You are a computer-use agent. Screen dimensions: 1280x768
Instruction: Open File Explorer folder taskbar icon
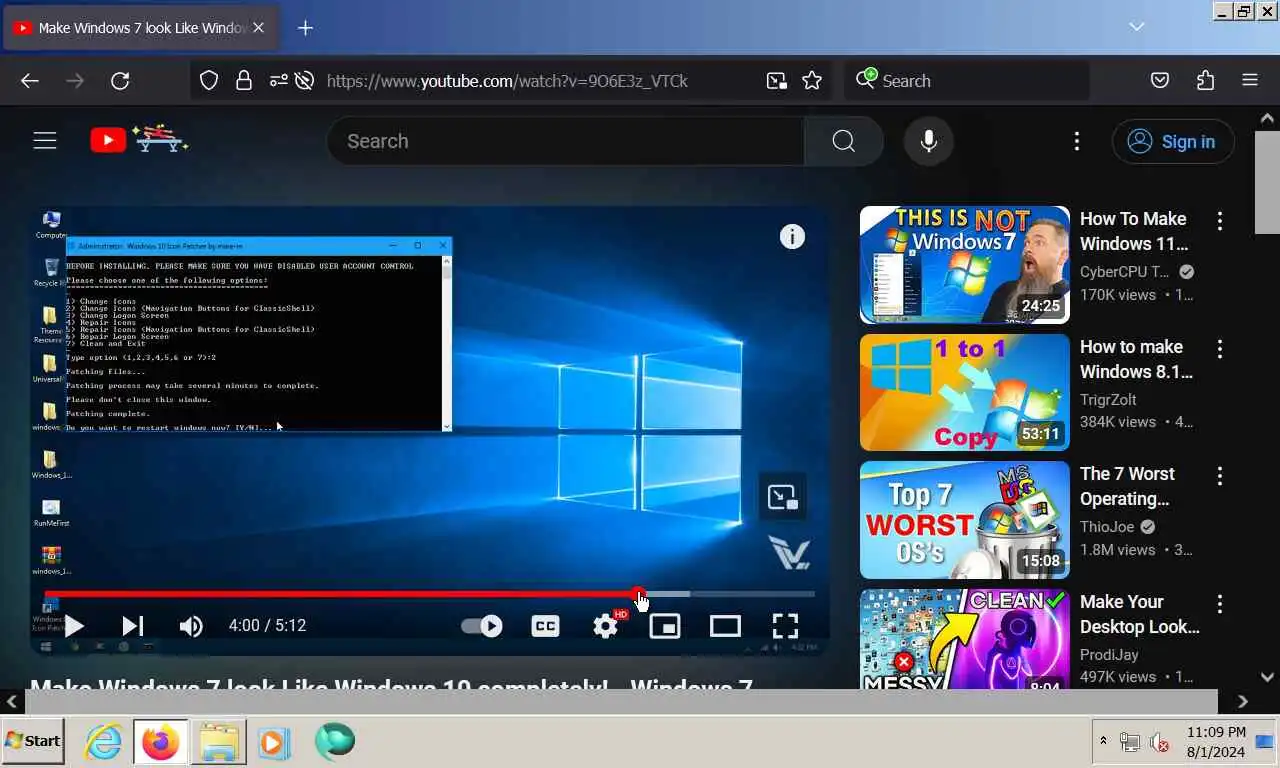(218, 742)
